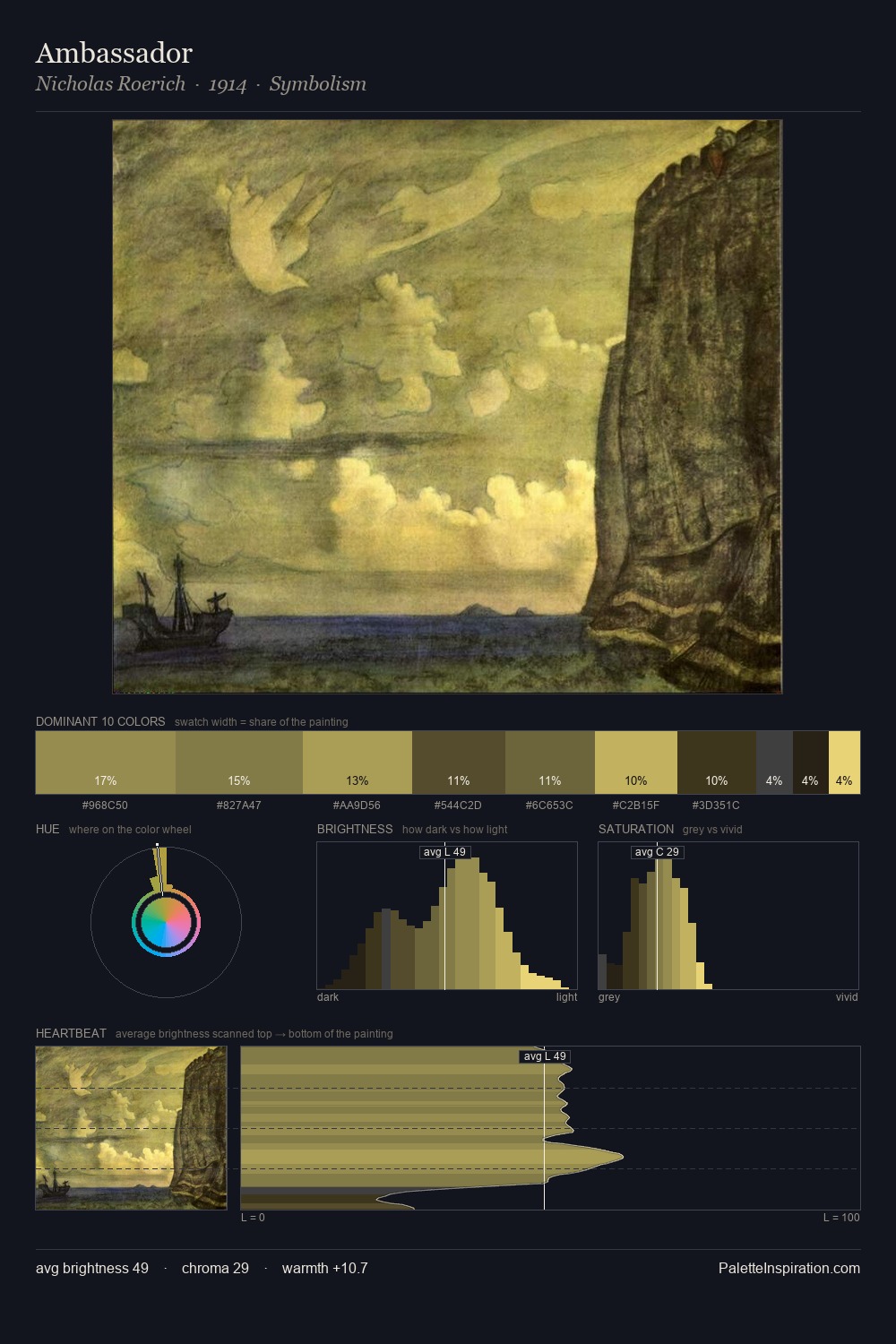Click the 15% swatch #827A47
This screenshot has height=1344, width=896.
[238, 762]
